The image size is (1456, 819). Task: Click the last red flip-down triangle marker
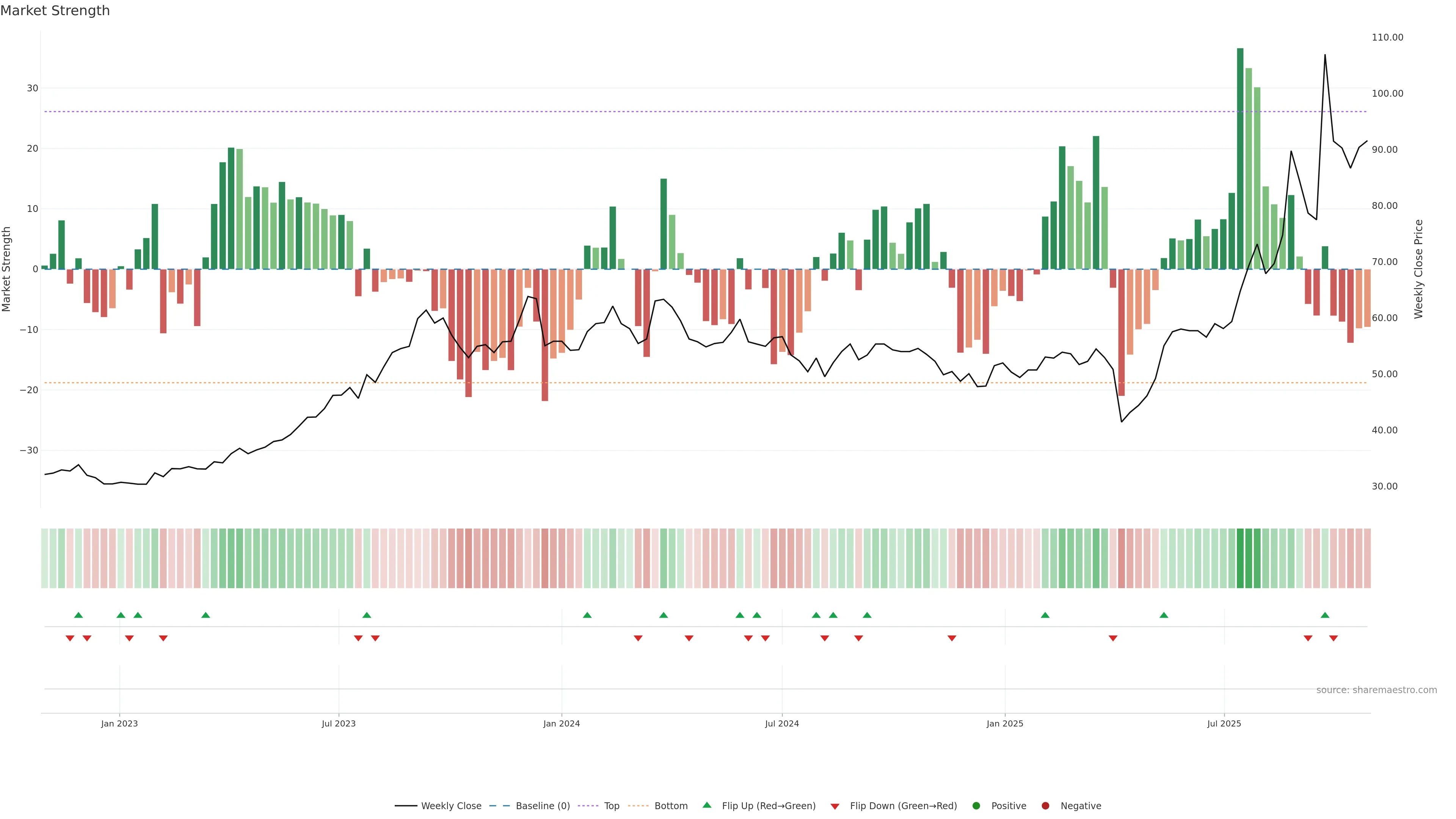pyautogui.click(x=1334, y=638)
